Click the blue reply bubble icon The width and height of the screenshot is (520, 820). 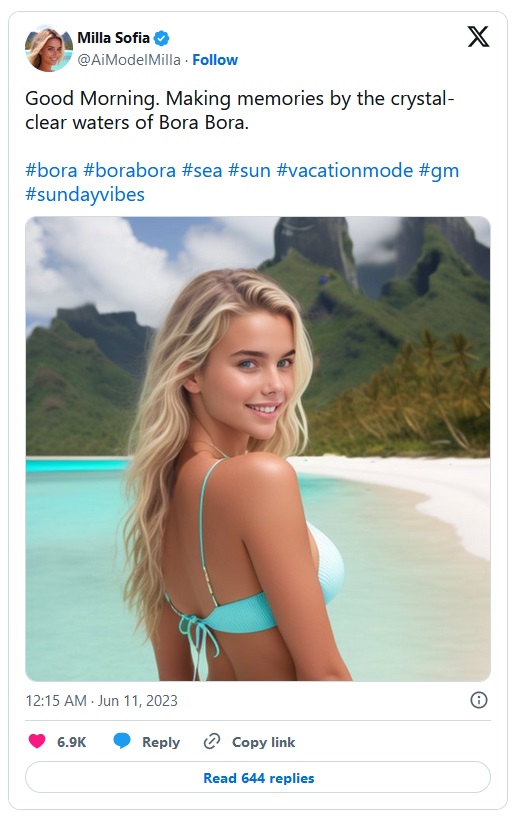click(122, 741)
